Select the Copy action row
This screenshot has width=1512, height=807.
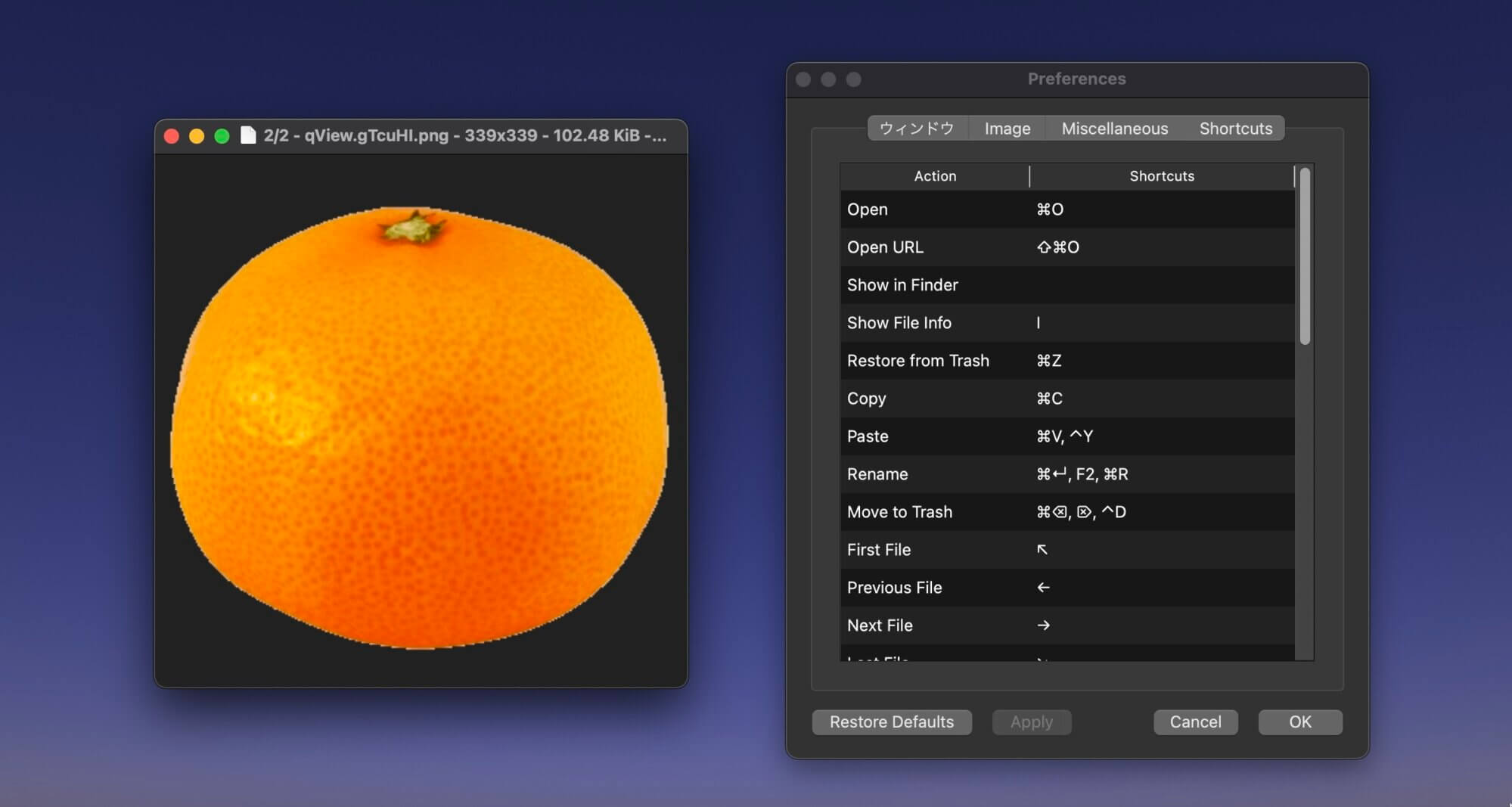1067,399
